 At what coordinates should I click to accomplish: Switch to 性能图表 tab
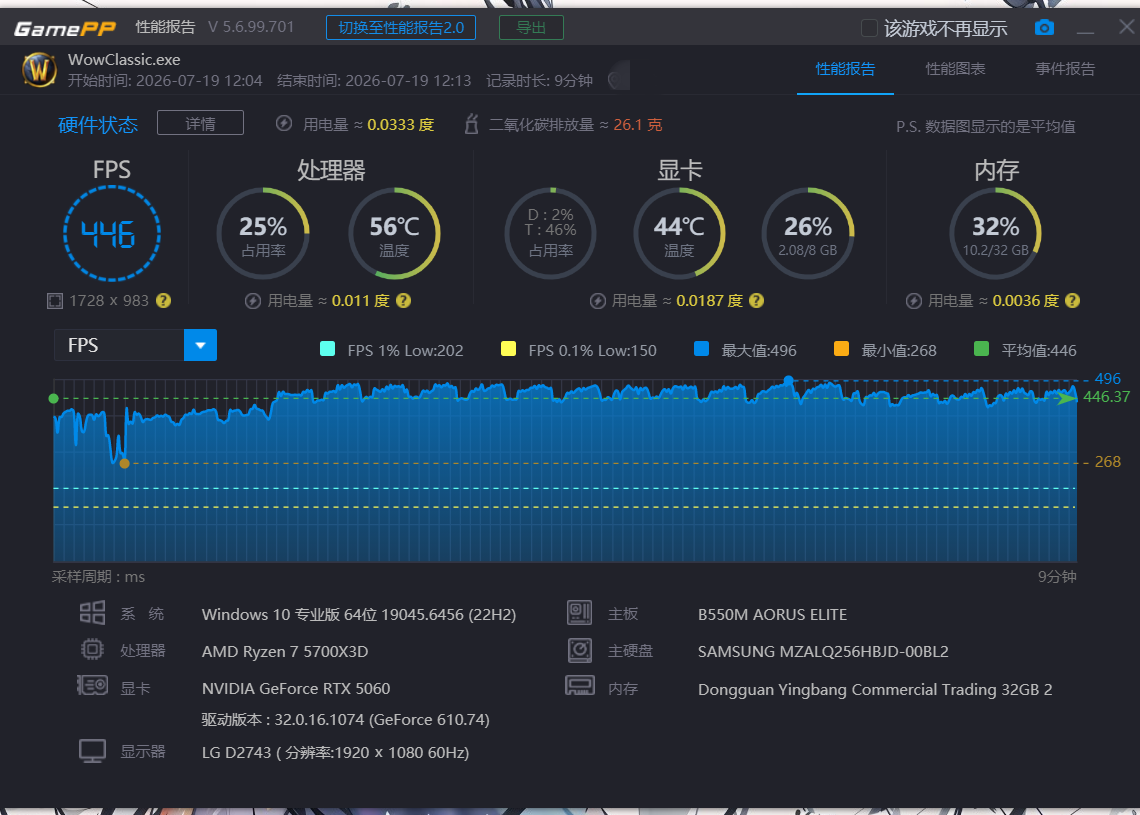click(955, 69)
